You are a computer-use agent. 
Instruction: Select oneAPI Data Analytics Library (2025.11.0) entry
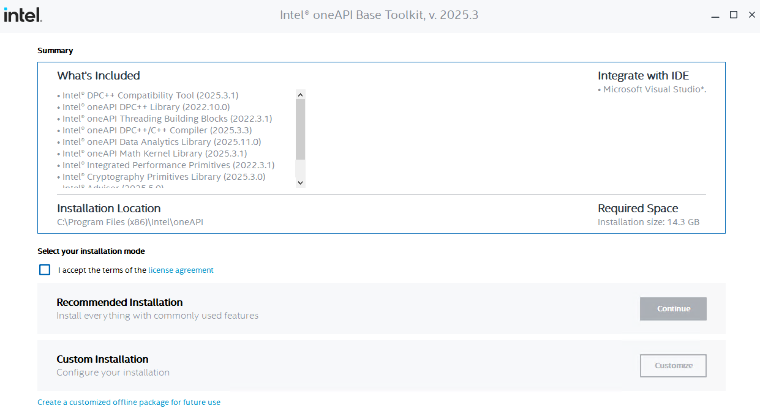[159, 142]
